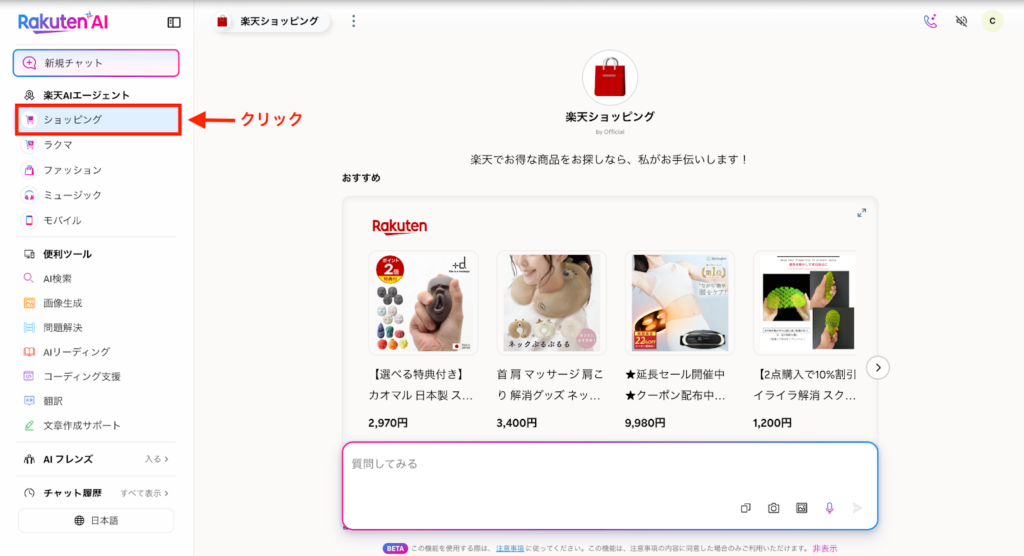Show all chat history with すべて表示

[144, 493]
